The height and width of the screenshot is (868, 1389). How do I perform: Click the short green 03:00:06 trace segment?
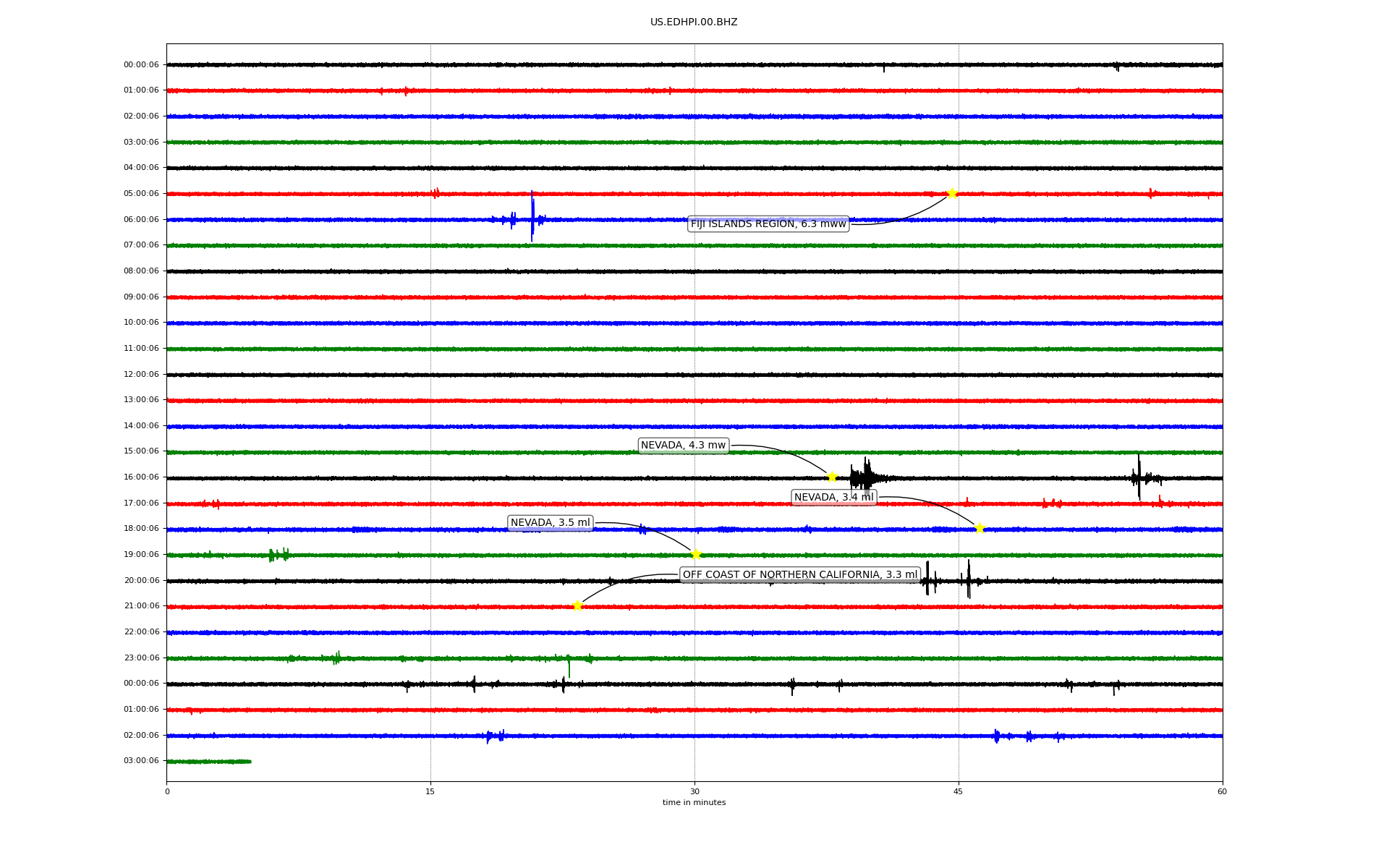(209, 762)
